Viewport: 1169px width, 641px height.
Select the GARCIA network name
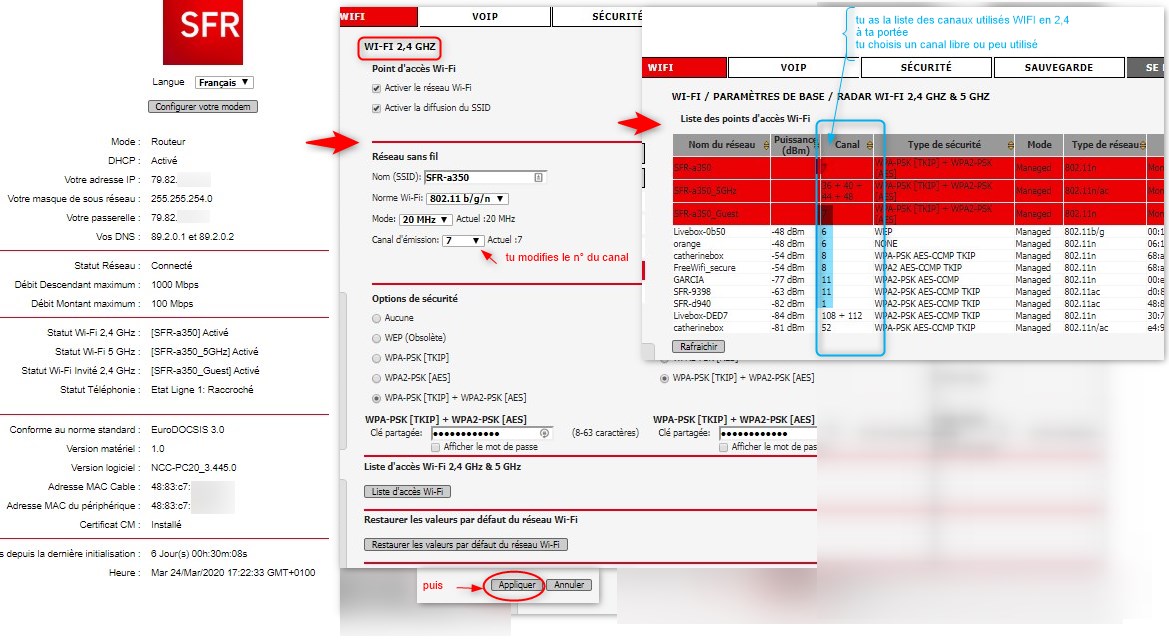point(688,280)
